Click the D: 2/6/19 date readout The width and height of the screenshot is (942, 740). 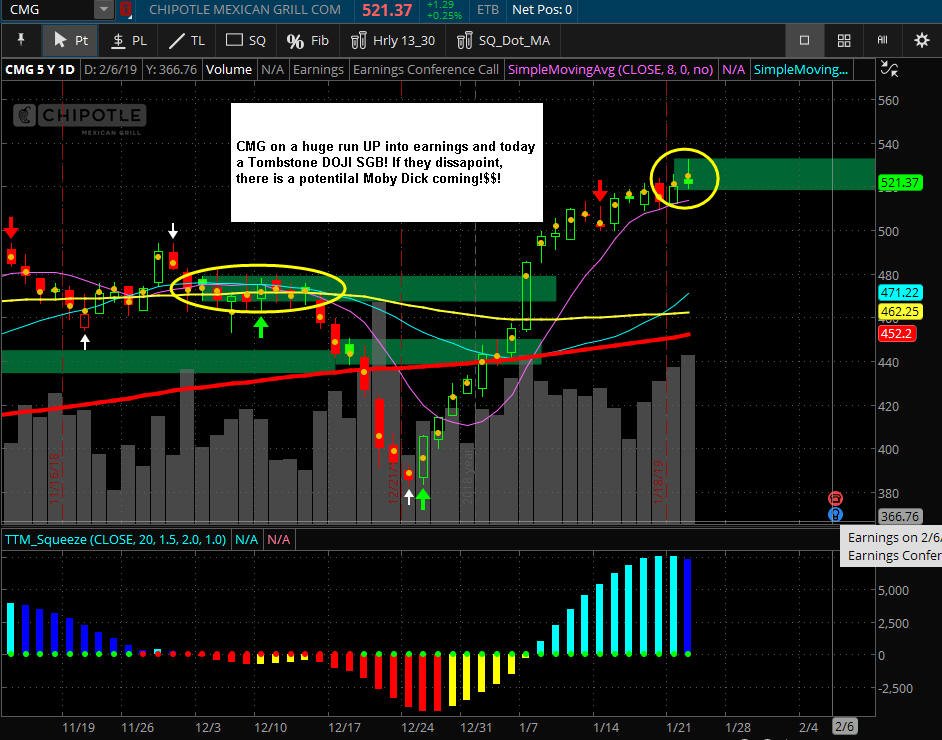point(111,70)
